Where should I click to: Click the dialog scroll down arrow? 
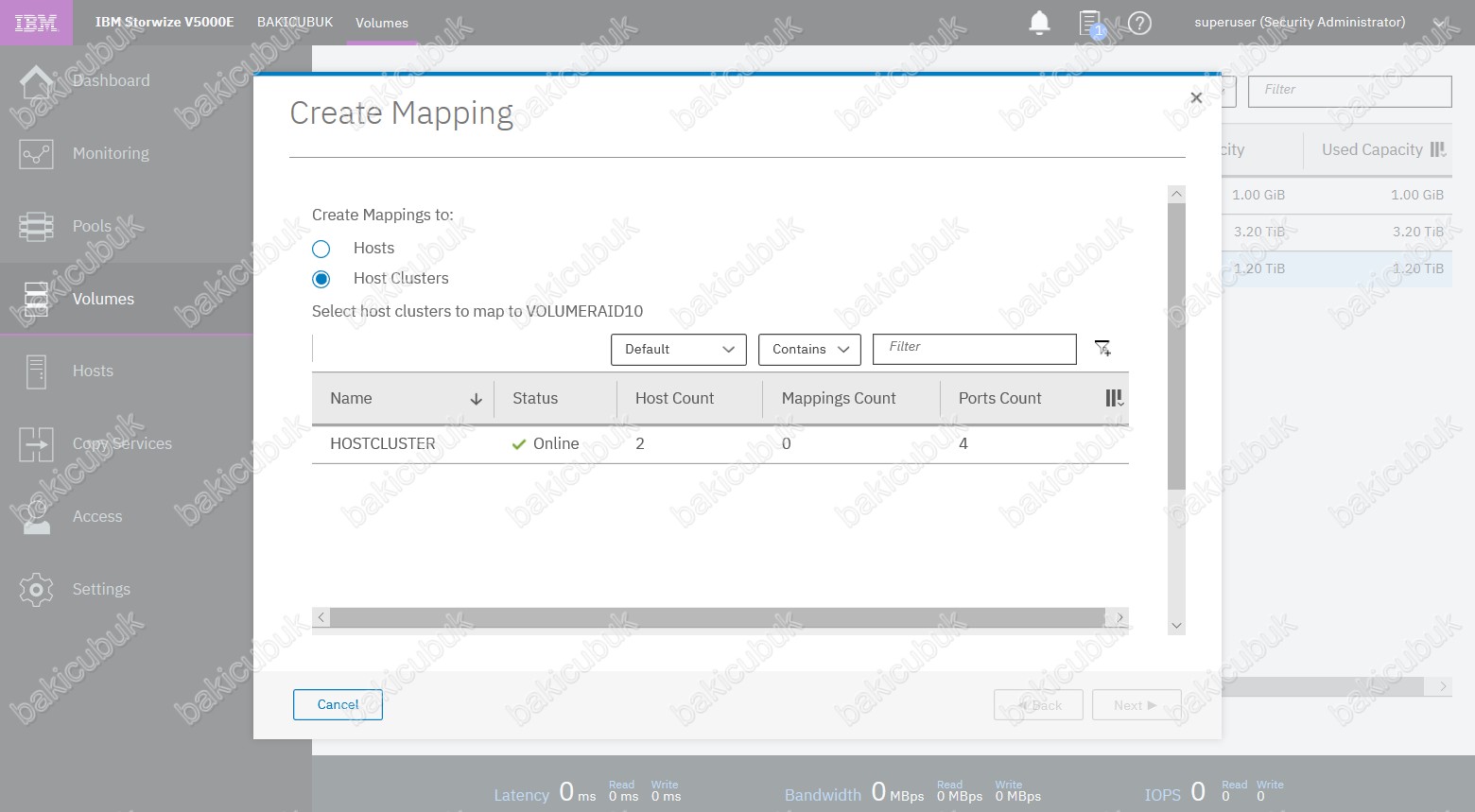pyautogui.click(x=1176, y=625)
